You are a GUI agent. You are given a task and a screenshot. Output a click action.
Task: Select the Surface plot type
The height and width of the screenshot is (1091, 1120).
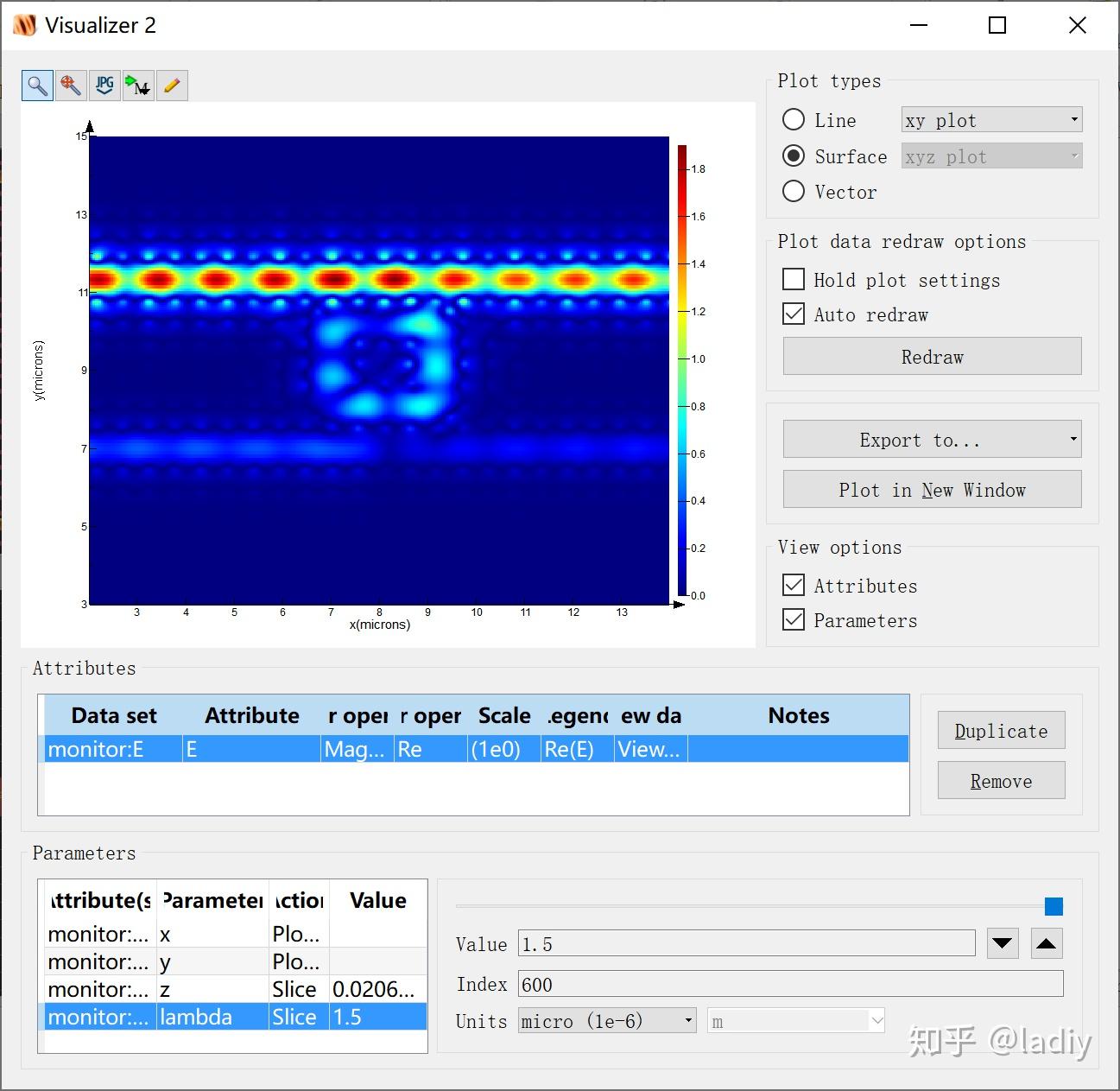(x=793, y=155)
